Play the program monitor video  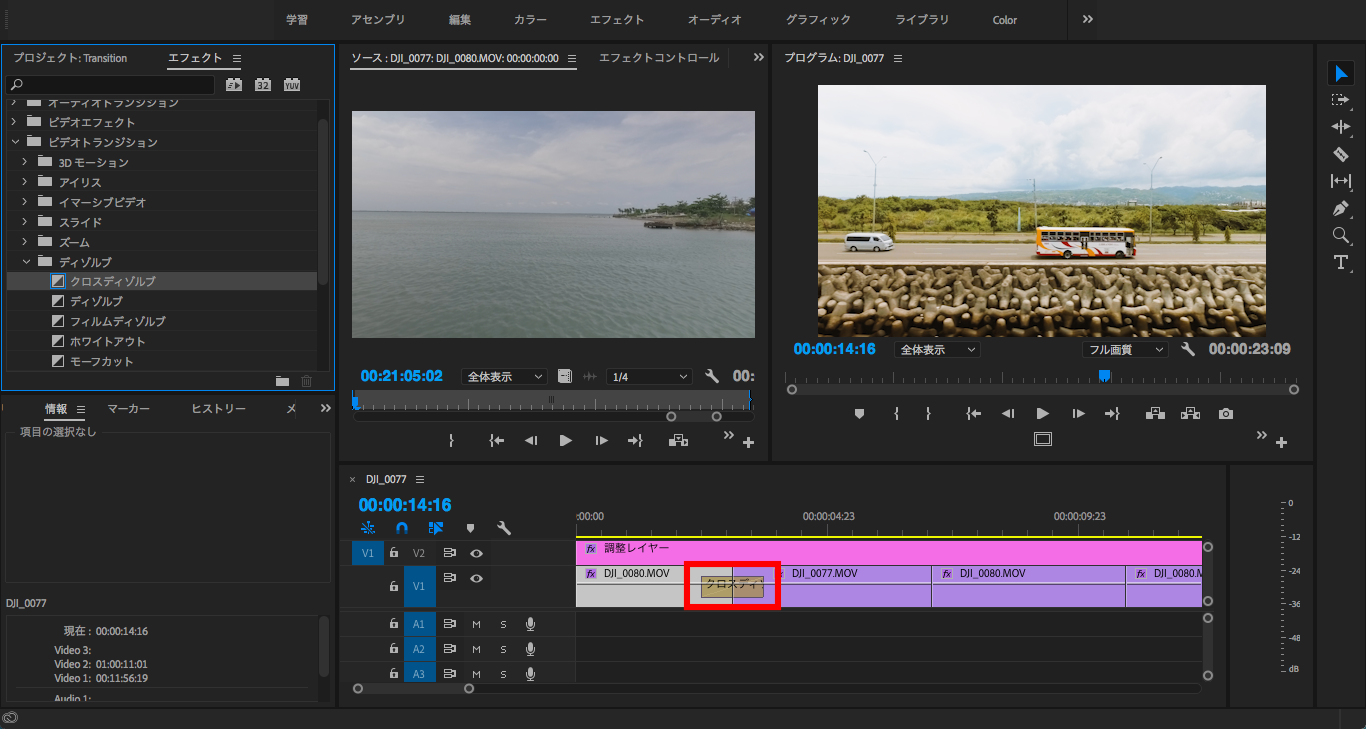click(x=1042, y=413)
